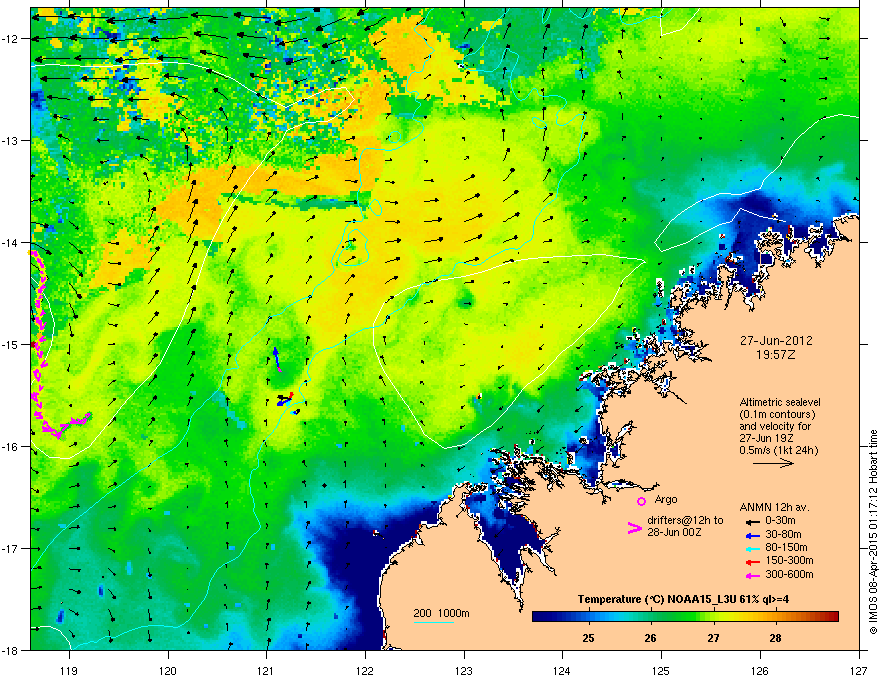Click colorbar tick label 28

(776, 638)
